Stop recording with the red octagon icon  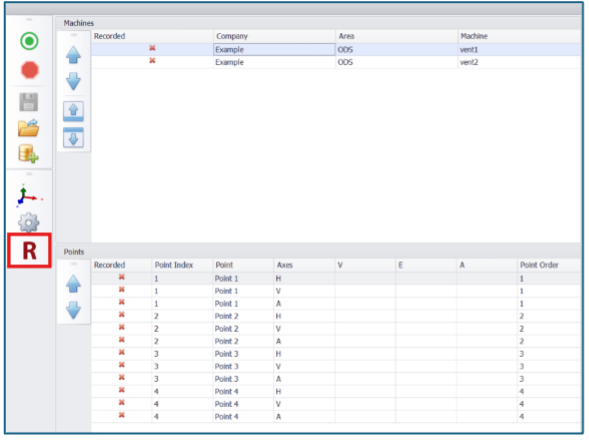click(29, 70)
